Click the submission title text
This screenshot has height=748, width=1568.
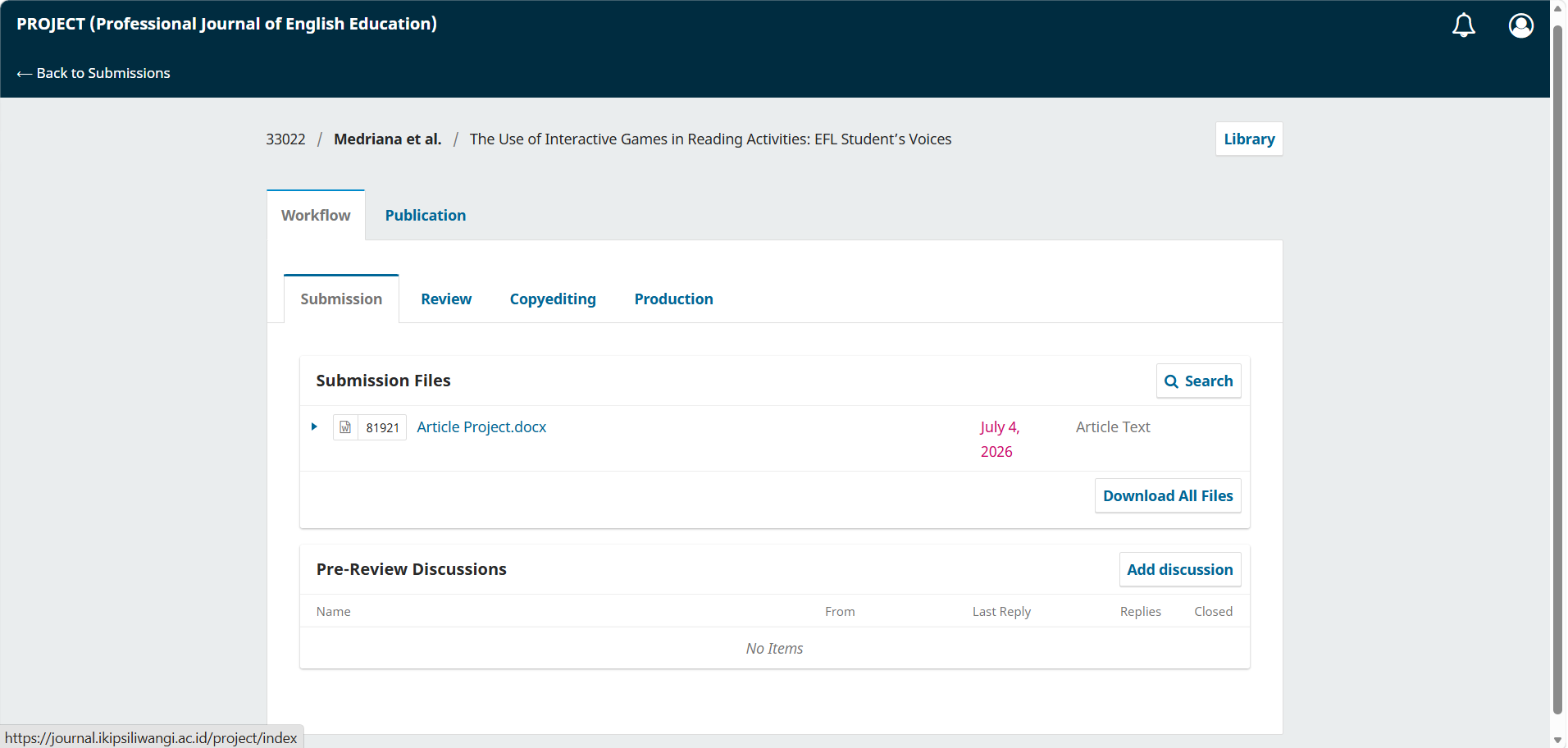pyautogui.click(x=710, y=139)
